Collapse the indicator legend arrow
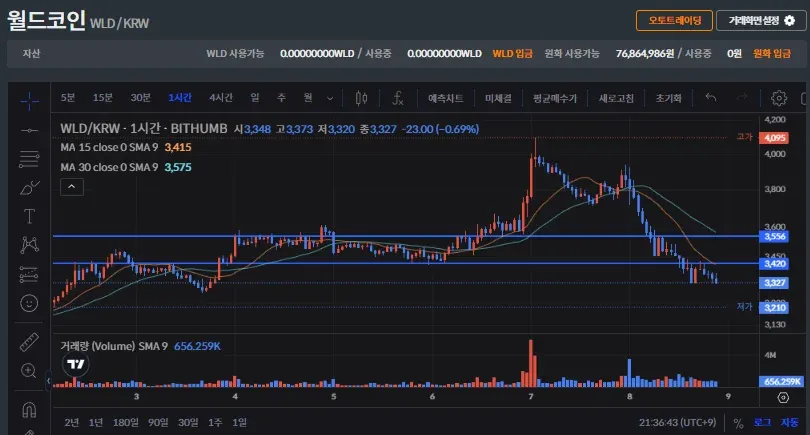810x435 pixels. coord(72,187)
